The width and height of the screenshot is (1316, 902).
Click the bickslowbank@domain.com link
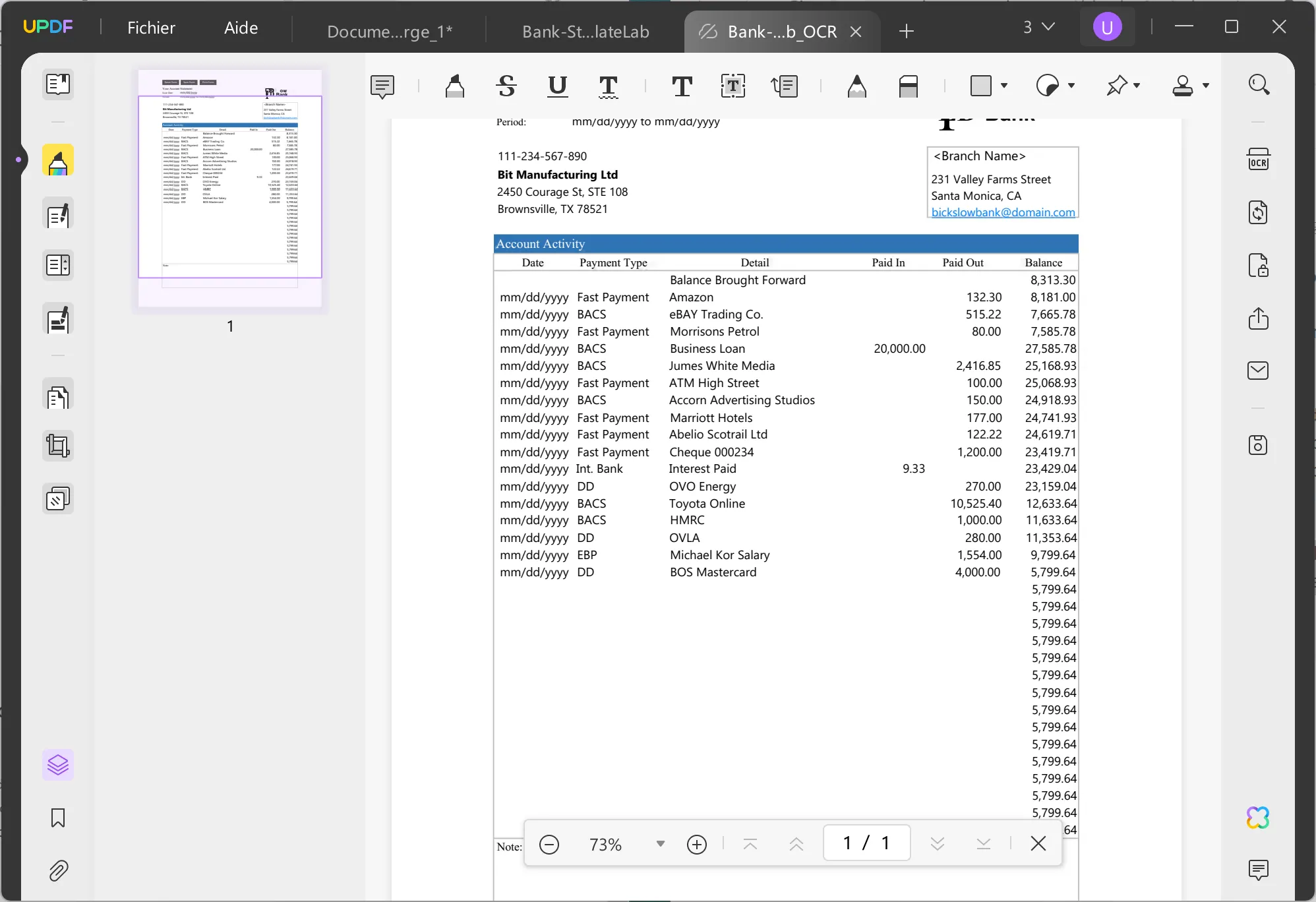click(x=1003, y=212)
